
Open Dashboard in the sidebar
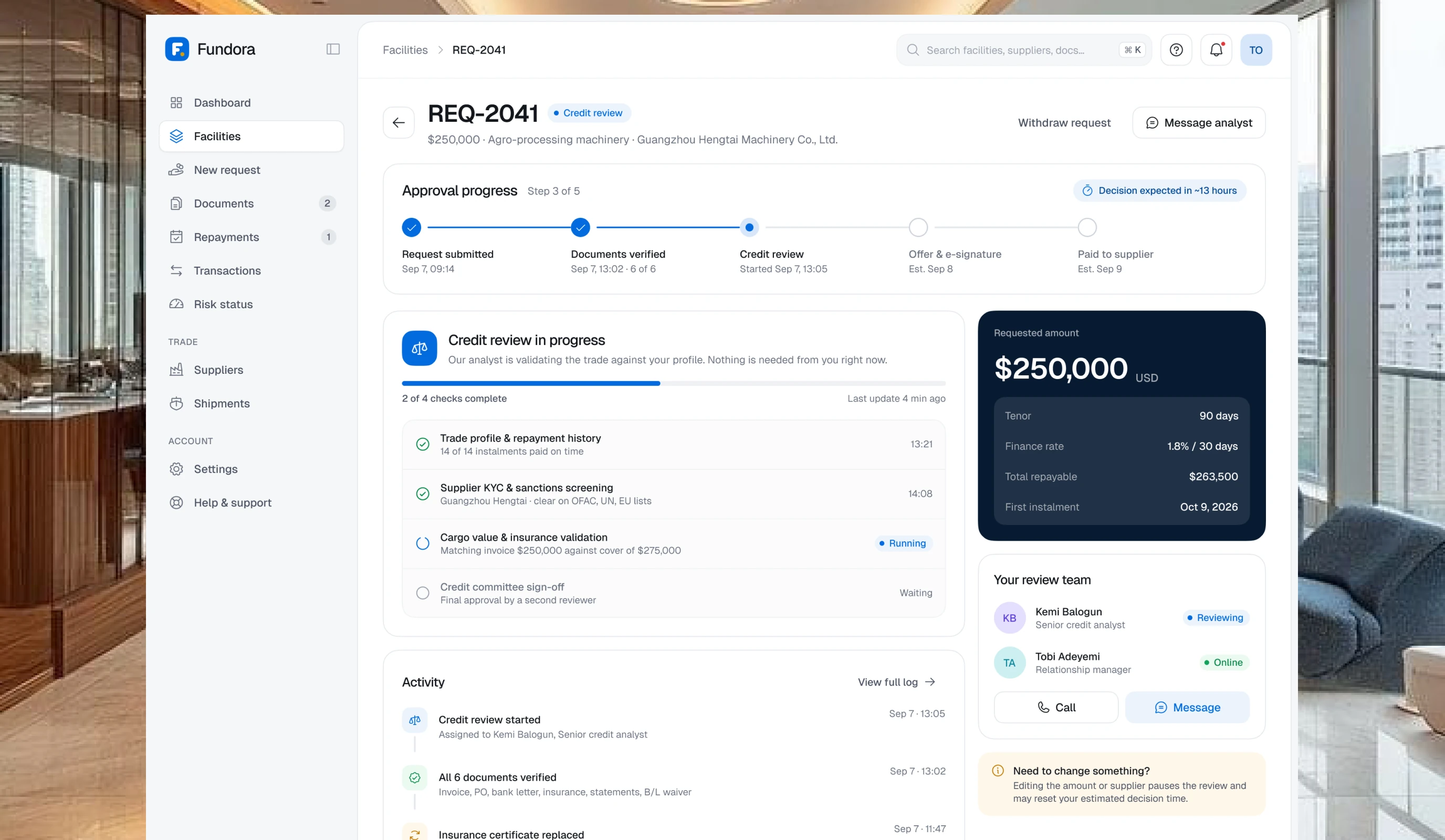pyautogui.click(x=251, y=102)
